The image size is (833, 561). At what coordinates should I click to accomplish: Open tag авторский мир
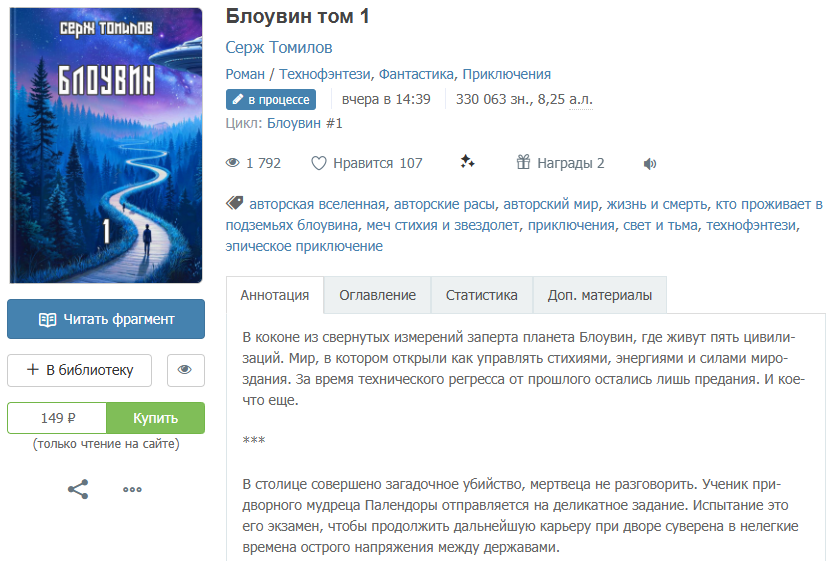coord(551,204)
